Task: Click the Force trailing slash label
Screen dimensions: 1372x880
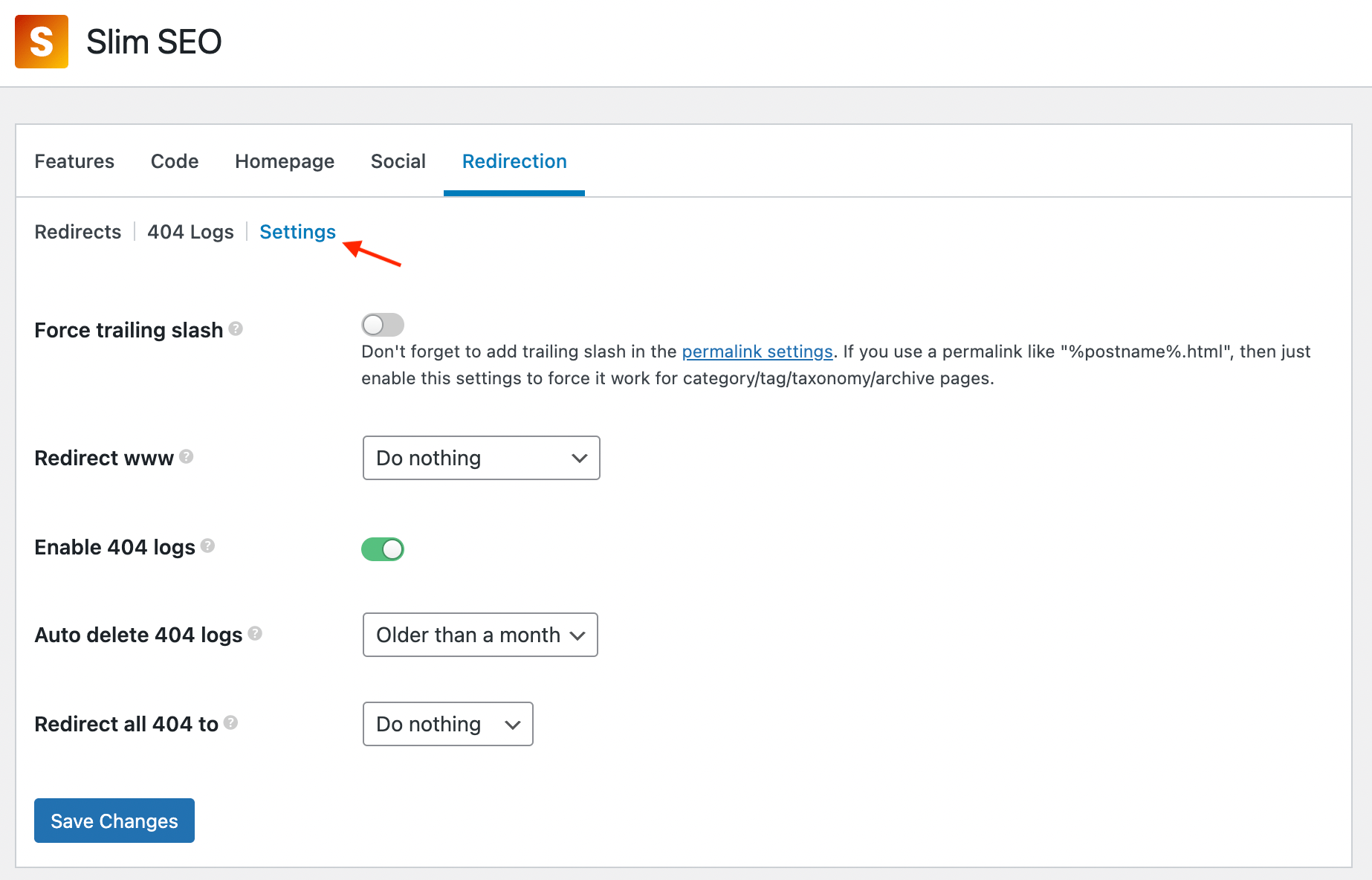Action: click(x=129, y=330)
